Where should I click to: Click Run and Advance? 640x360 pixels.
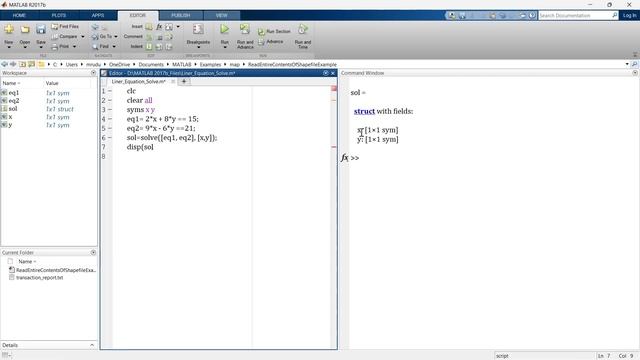pyautogui.click(x=245, y=36)
